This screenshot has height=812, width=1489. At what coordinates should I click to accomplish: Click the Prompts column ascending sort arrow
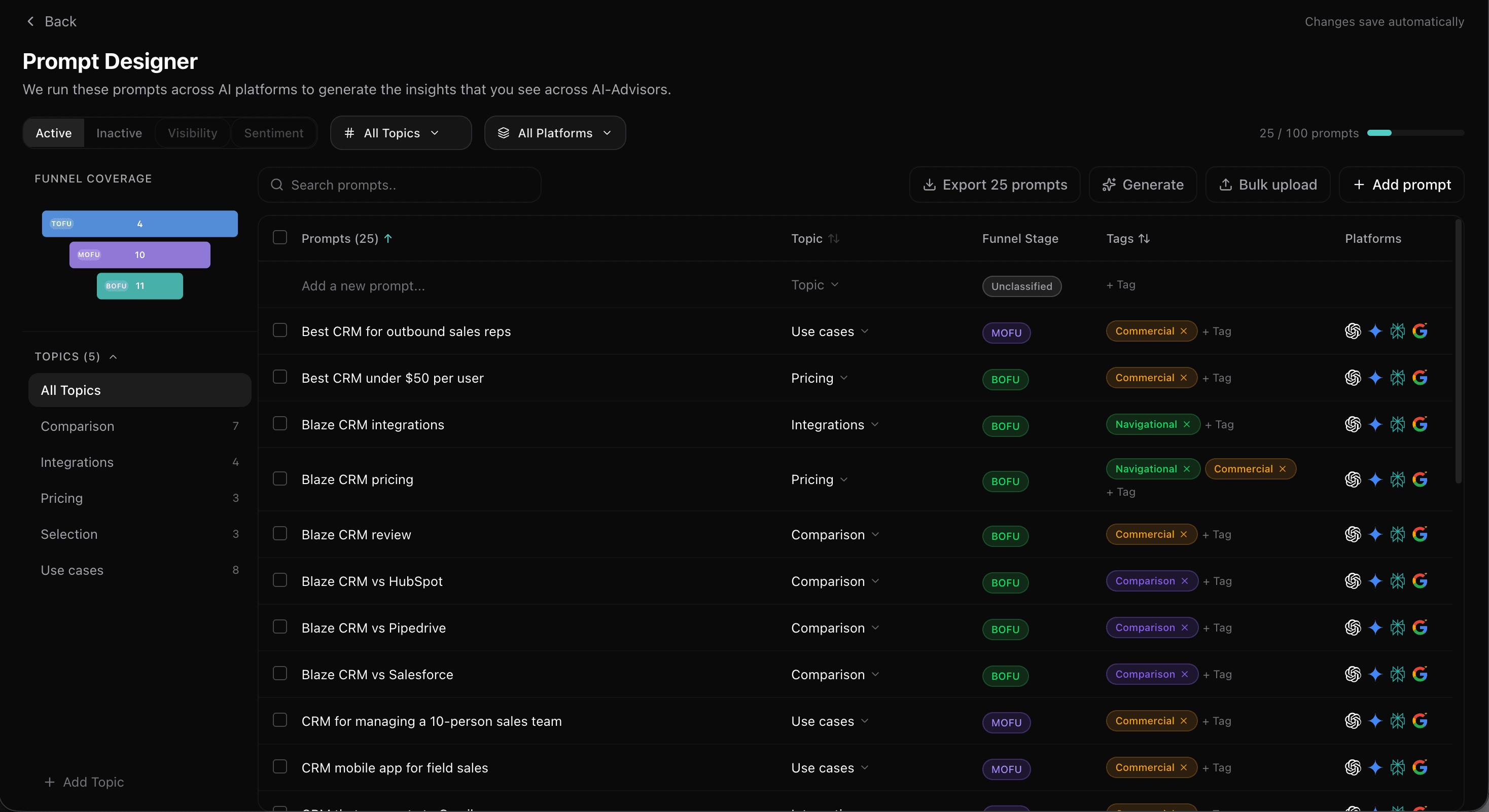pyautogui.click(x=388, y=239)
